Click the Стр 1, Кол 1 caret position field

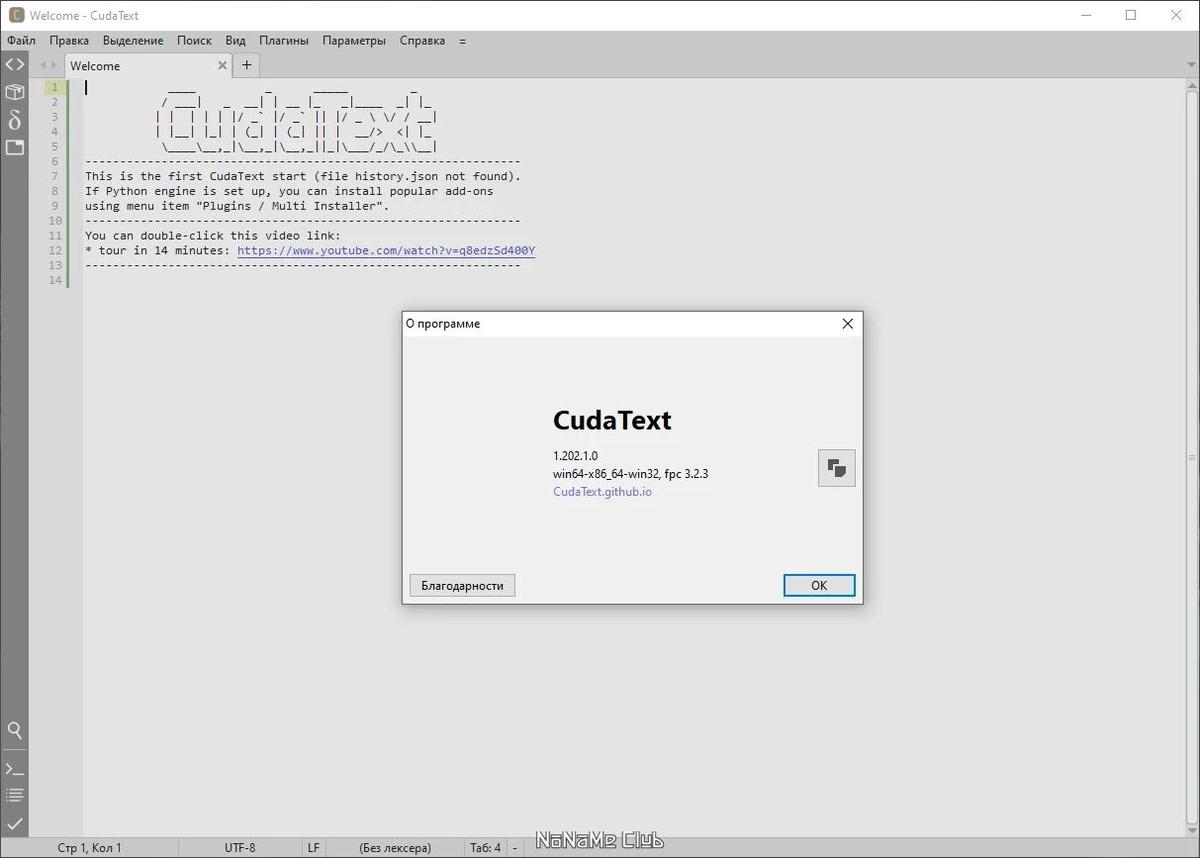click(x=90, y=847)
